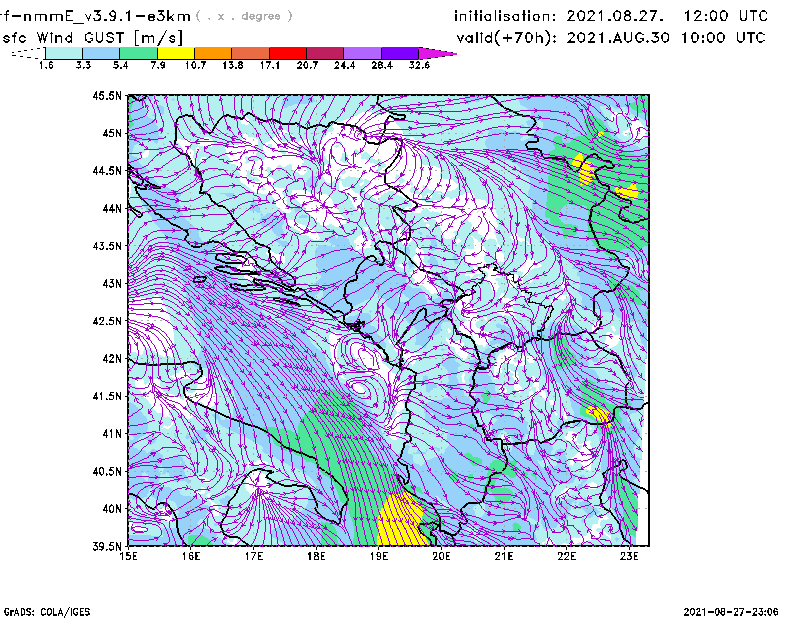Click the 'initialisation: 2021.08.27. 12:00 UTC' line
The height and width of the screenshot is (618, 800).
click(611, 16)
